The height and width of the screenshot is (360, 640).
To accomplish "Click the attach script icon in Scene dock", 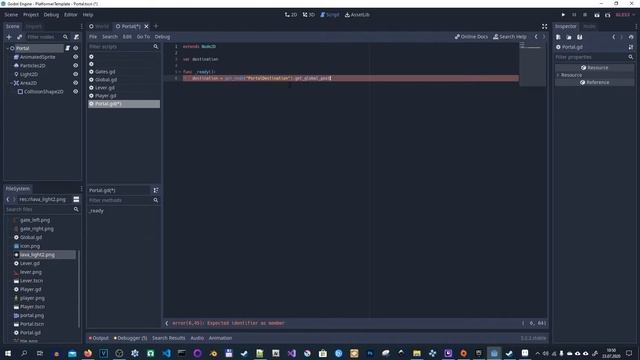I will (76, 37).
